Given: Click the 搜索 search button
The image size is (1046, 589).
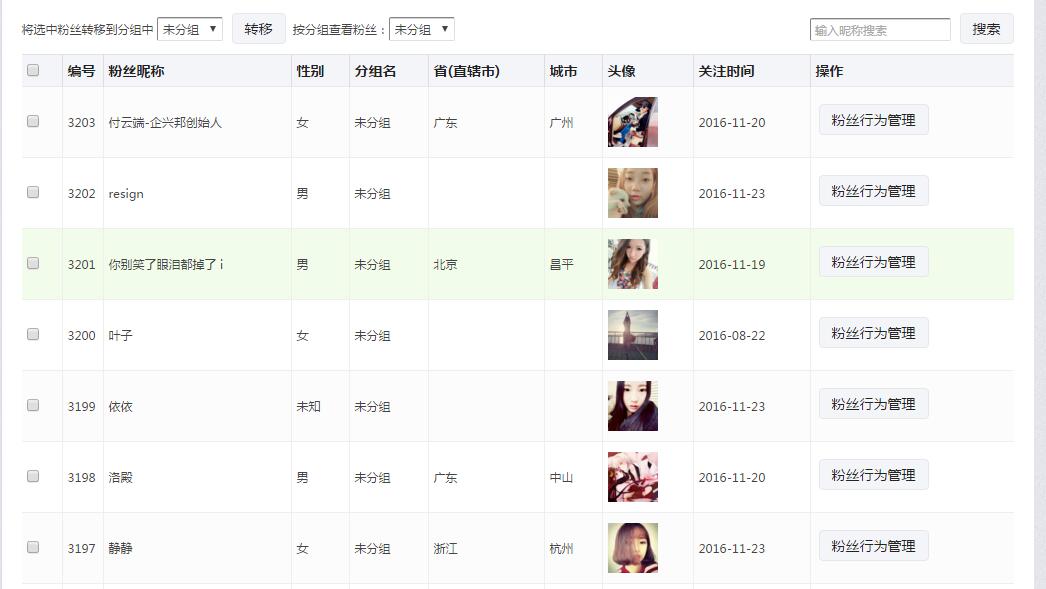Looking at the screenshot, I should click(986, 29).
